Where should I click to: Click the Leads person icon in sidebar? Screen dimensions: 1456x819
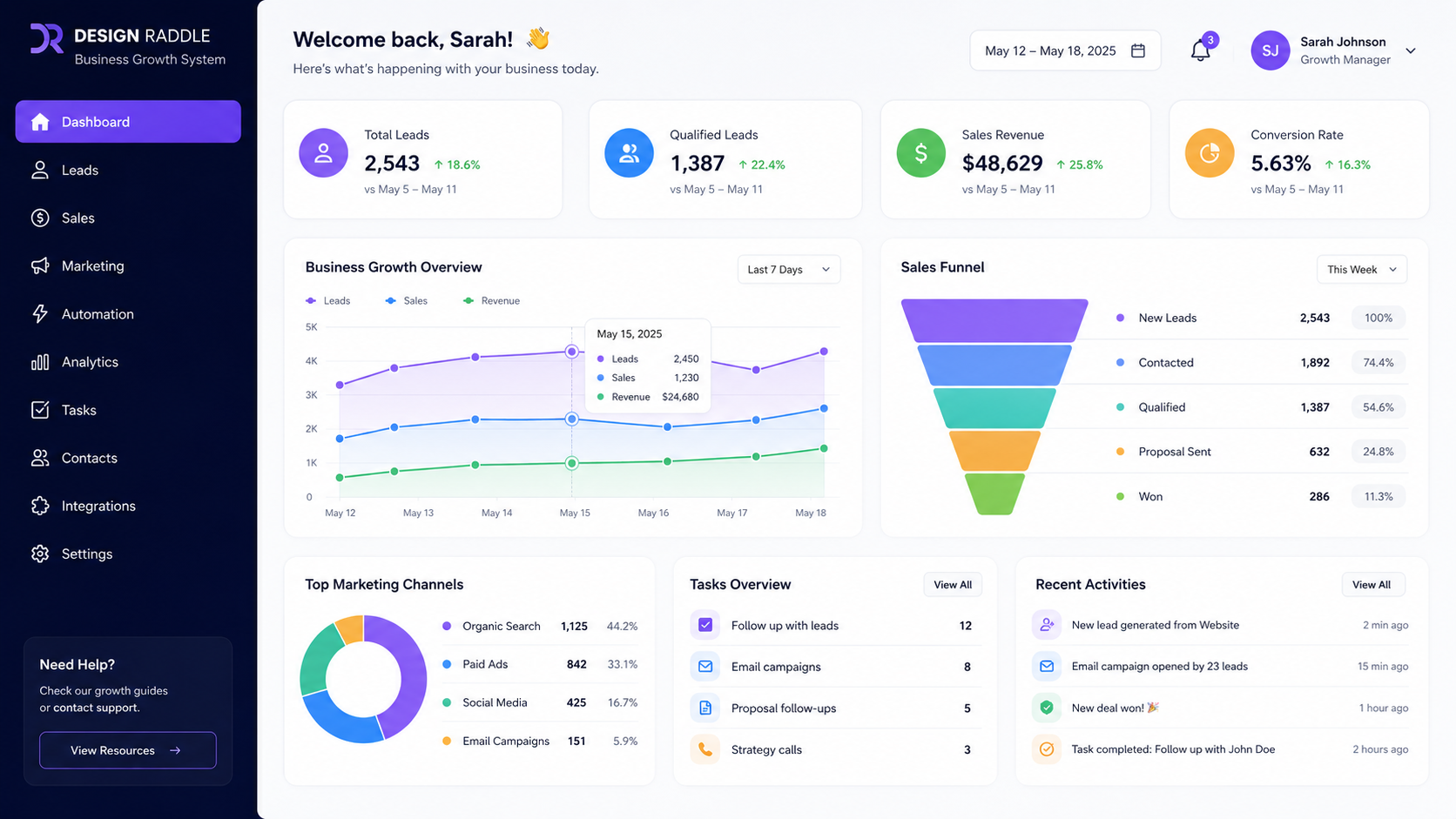pos(40,170)
